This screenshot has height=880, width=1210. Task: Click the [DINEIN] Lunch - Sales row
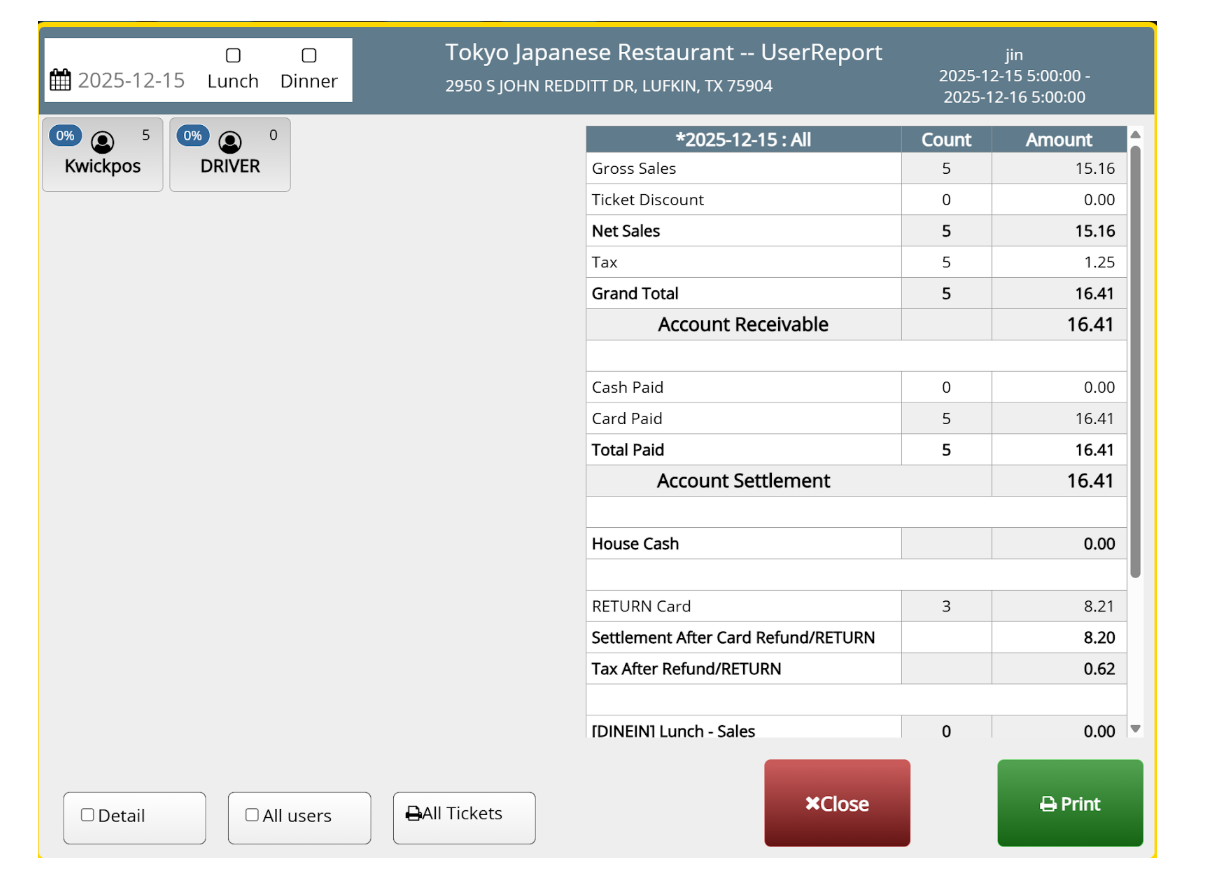point(856,728)
